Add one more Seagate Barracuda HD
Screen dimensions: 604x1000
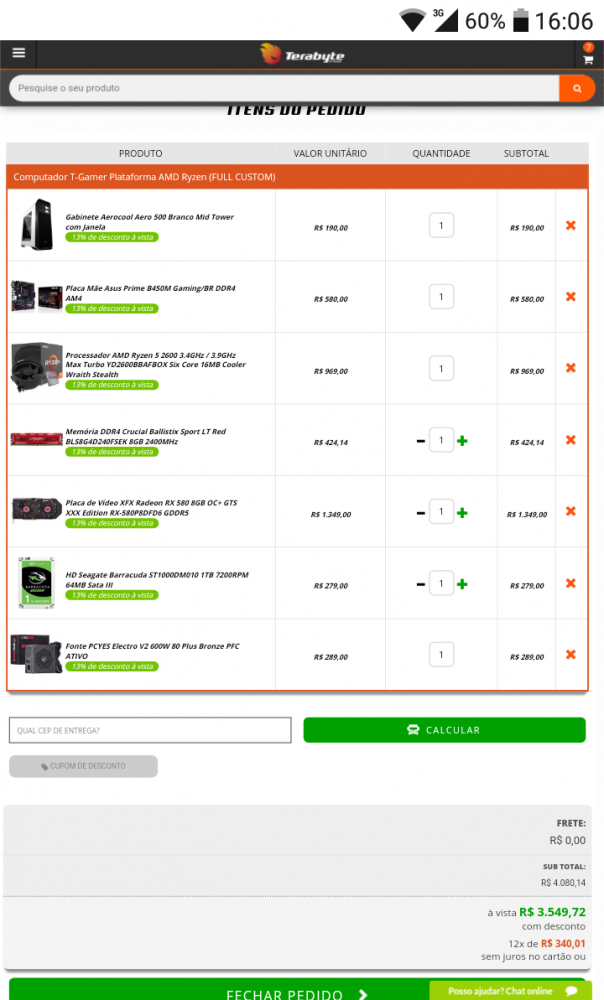[462, 584]
